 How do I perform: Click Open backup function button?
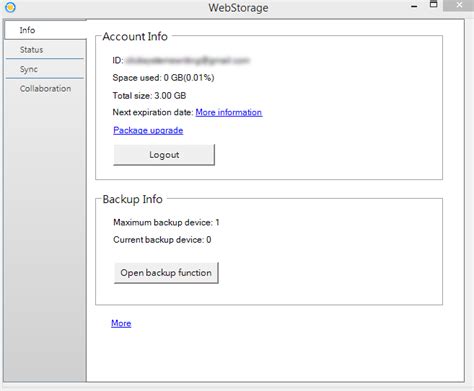coord(166,273)
